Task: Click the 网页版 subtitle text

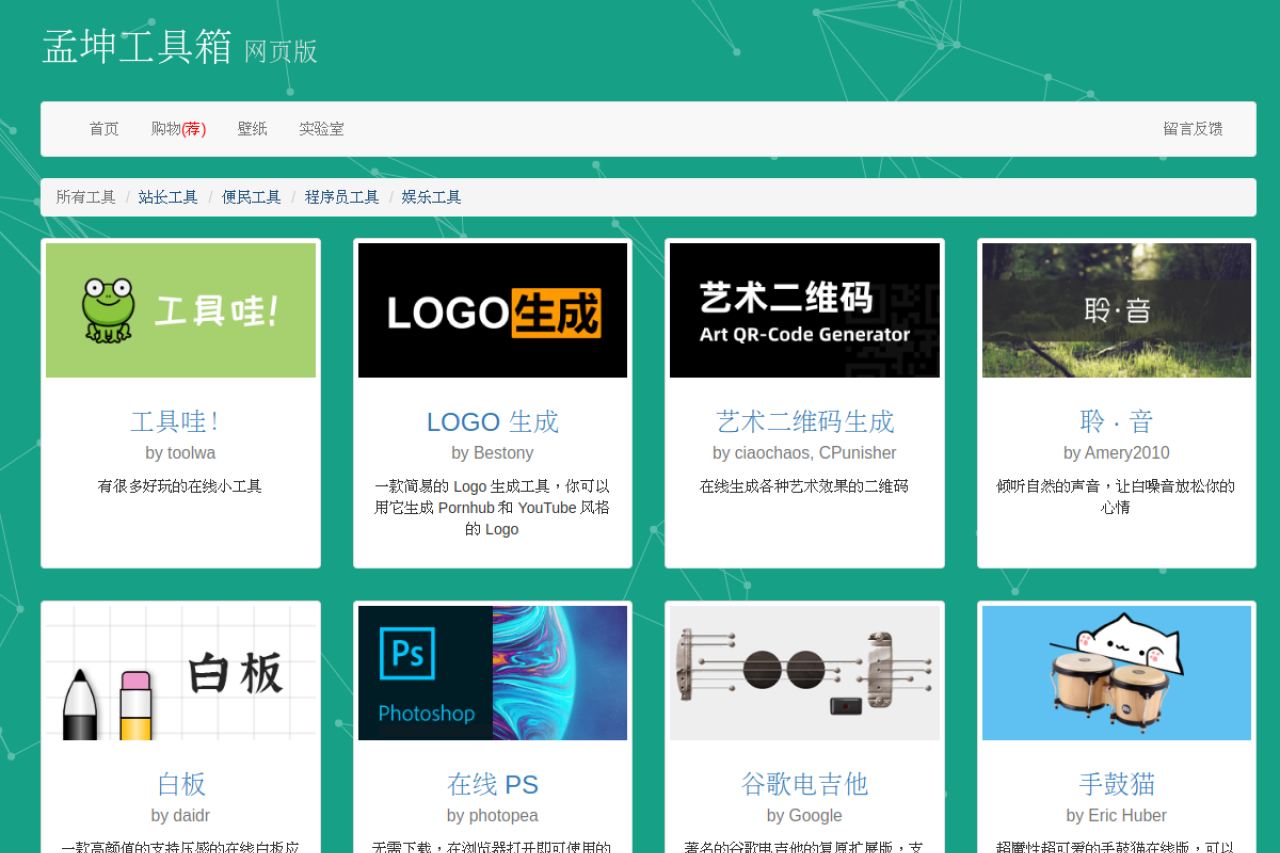Action: click(x=281, y=52)
